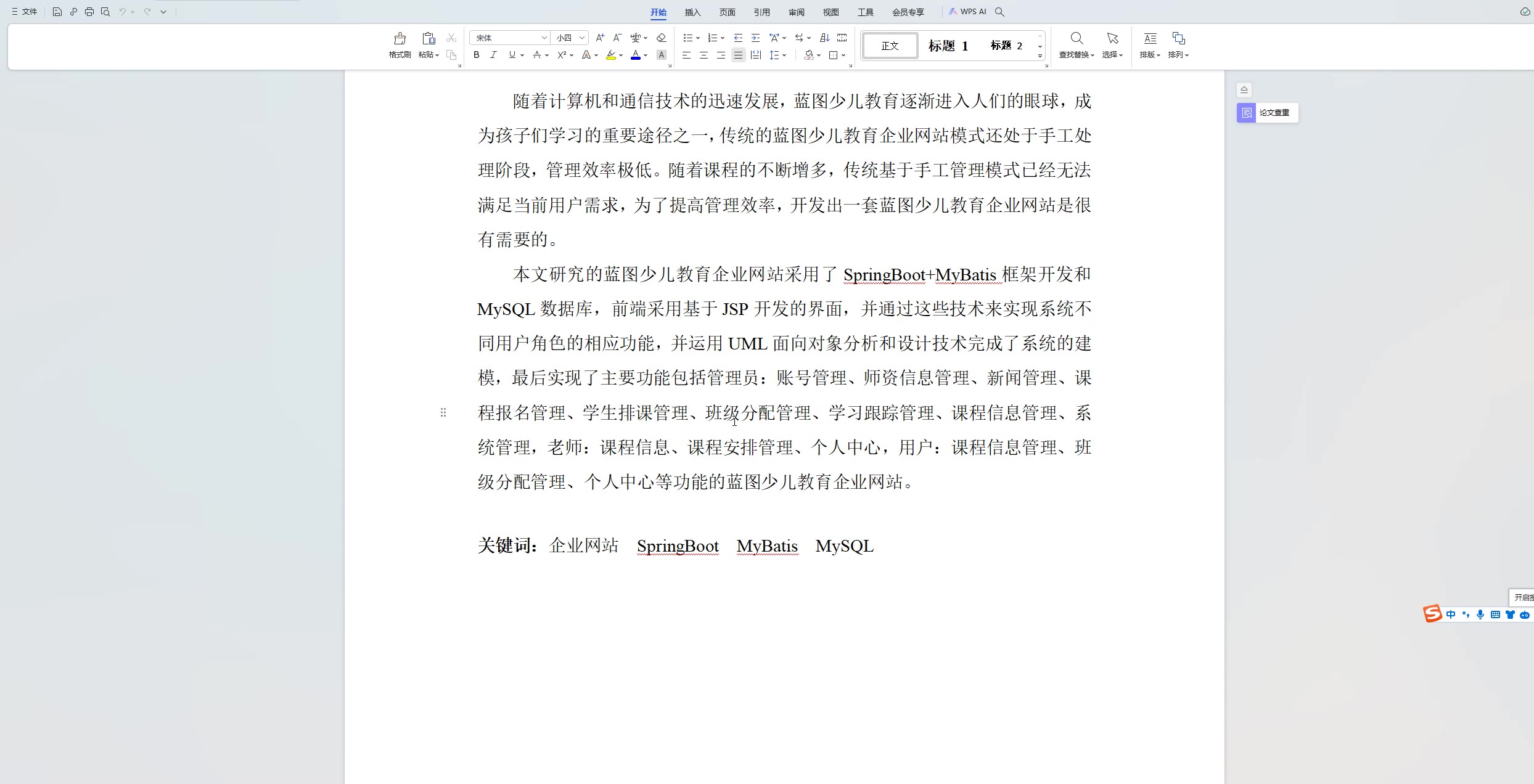Apply the 标题 1 heading style
Screen dimensions: 1534x784
tap(948, 46)
